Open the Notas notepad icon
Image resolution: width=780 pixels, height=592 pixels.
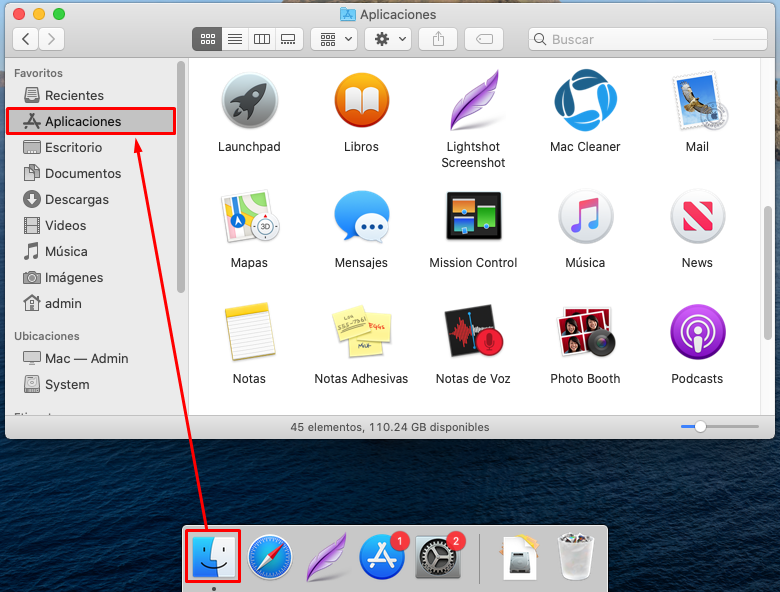[x=249, y=331]
